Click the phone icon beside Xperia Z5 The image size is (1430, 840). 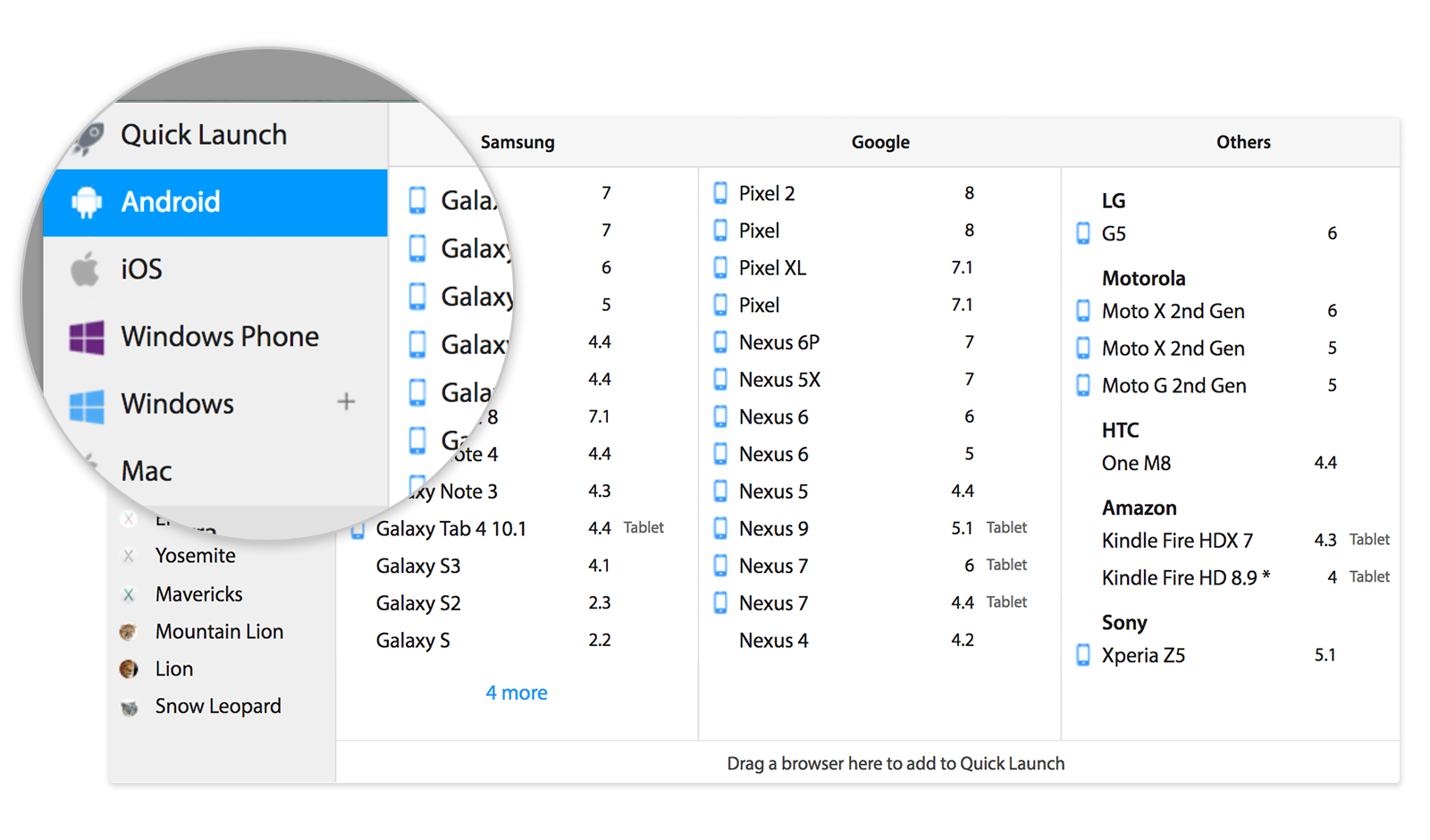click(x=1083, y=655)
